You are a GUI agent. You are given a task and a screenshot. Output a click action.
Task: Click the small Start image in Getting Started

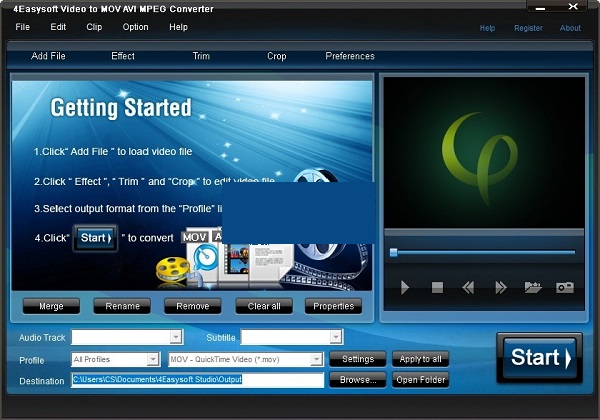coord(96,238)
